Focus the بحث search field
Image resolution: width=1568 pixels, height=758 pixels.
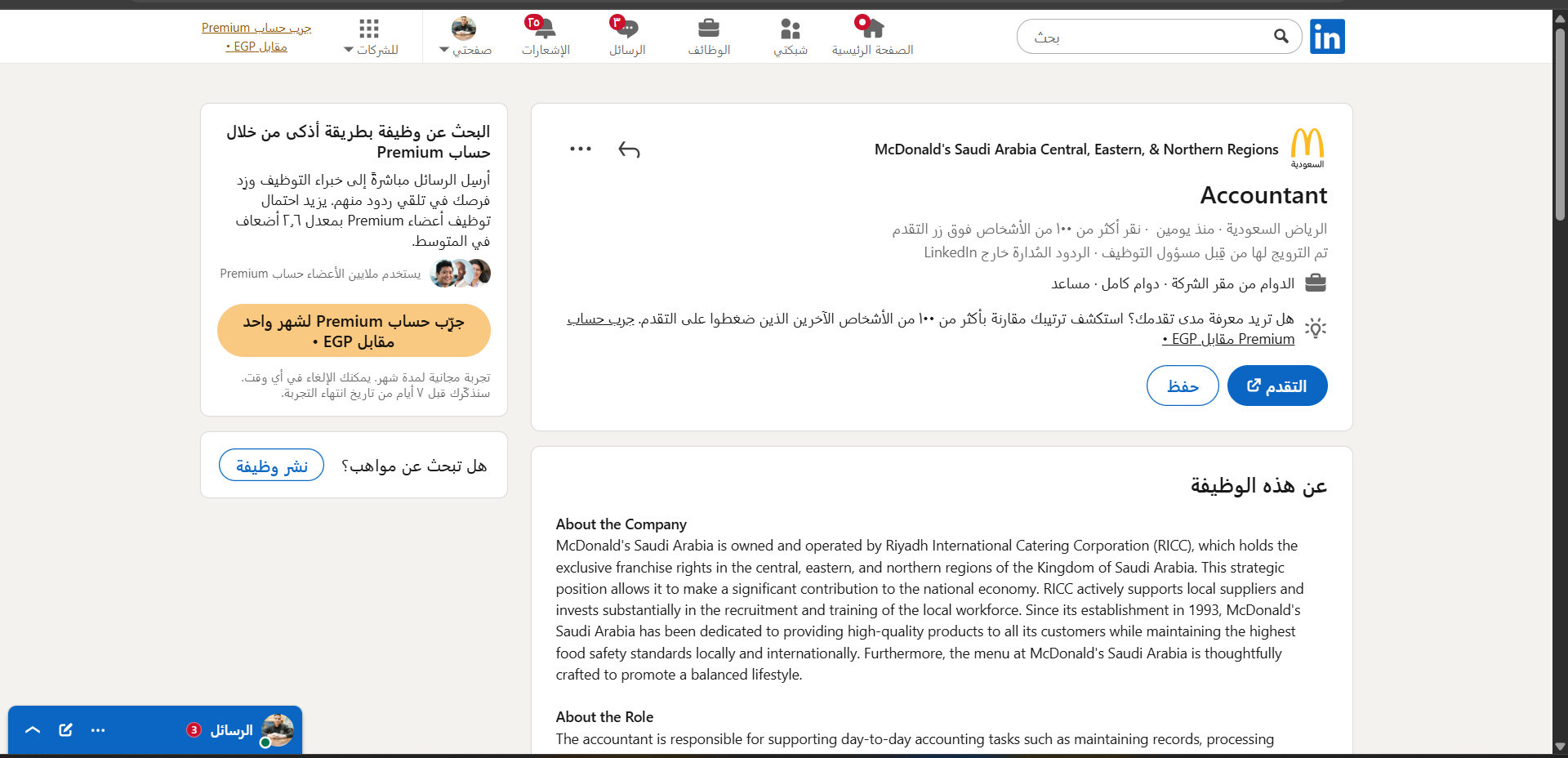coord(1159,37)
